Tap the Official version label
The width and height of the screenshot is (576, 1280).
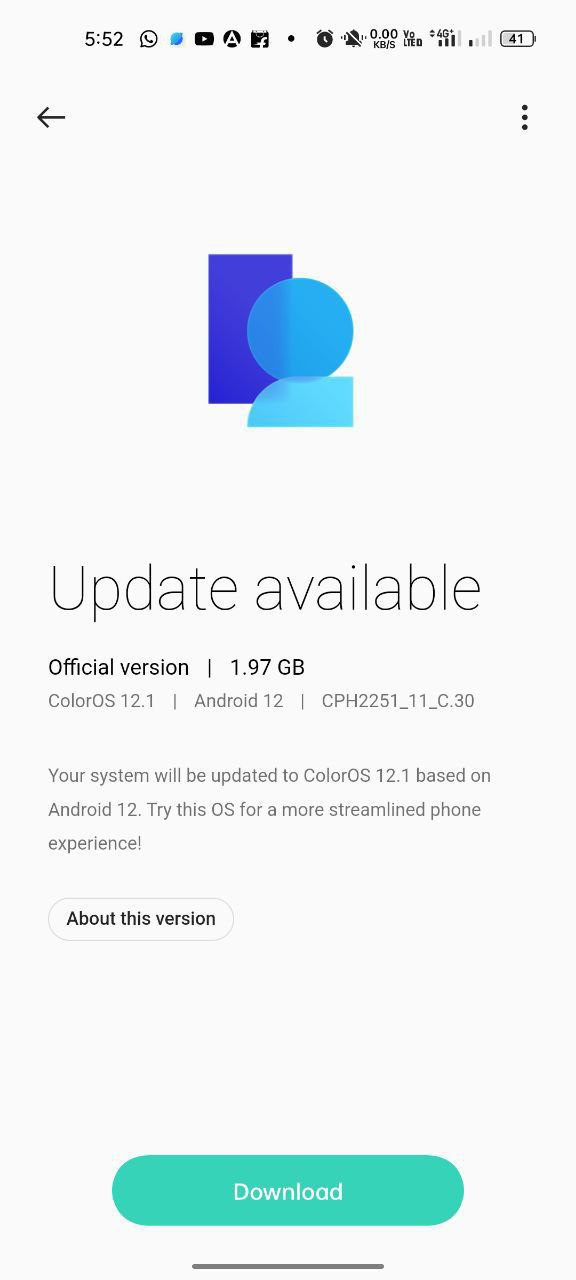coord(119,667)
